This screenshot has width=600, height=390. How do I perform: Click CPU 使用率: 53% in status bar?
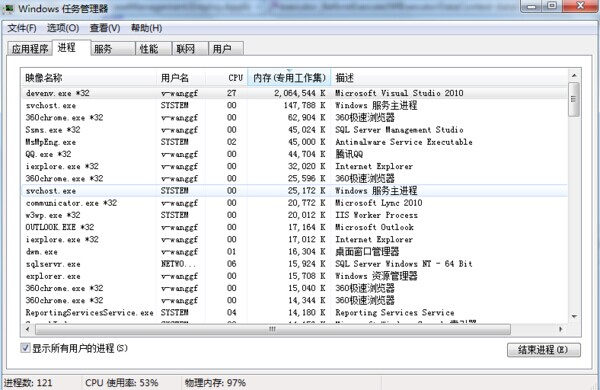pos(122,383)
